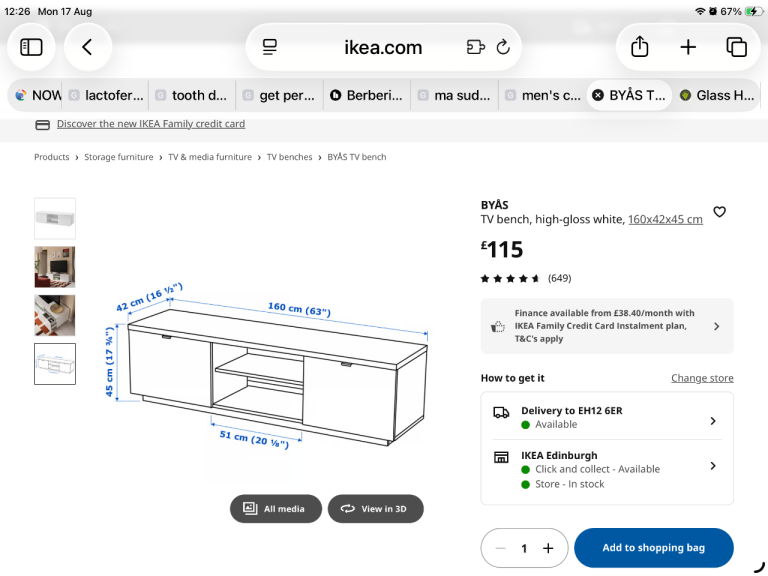Tap the IKEA Edinburgh store icon
The image size is (768, 576).
click(501, 457)
